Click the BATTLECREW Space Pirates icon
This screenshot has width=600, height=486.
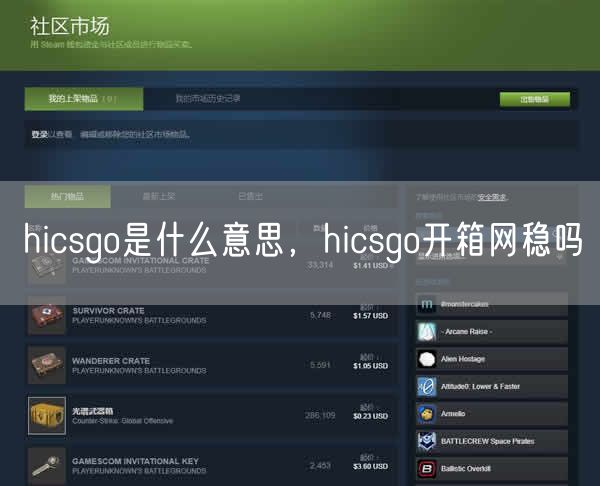[x=427, y=441]
